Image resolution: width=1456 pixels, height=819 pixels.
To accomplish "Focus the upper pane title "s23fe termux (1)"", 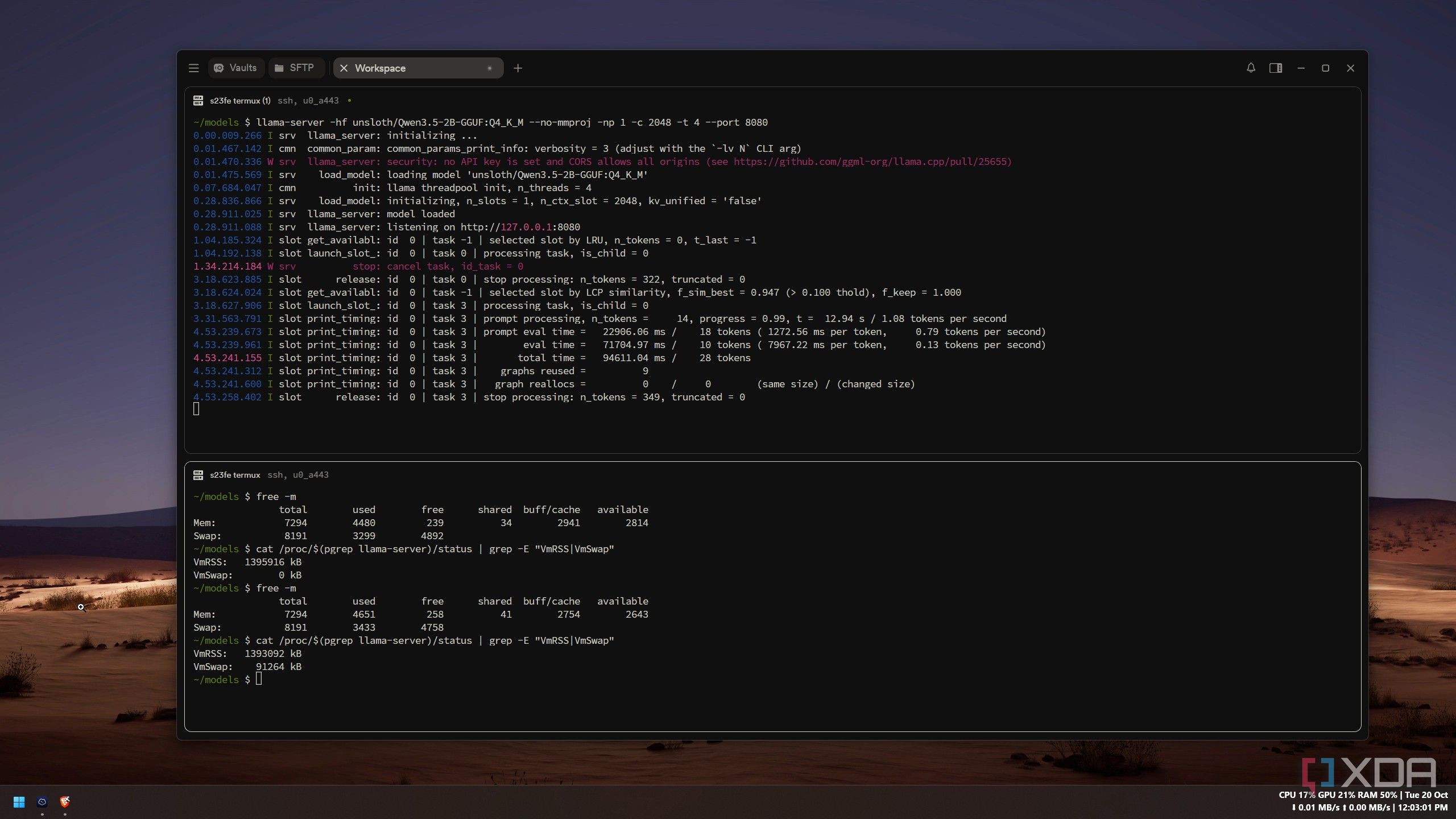I will pos(240,101).
